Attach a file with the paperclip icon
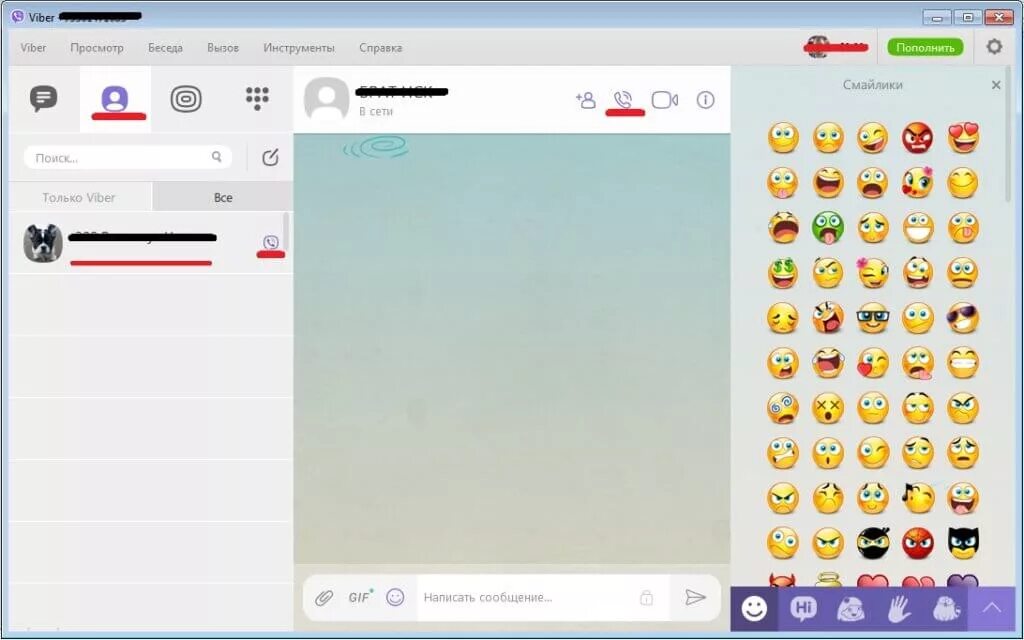The height and width of the screenshot is (640, 1024). tap(324, 597)
